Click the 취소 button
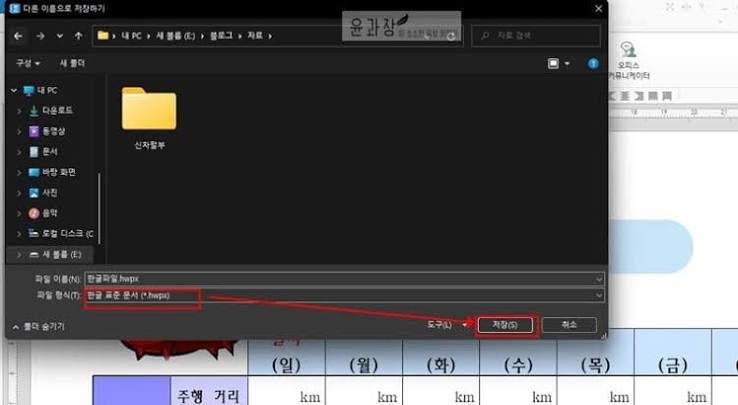This screenshot has height=405, width=738. click(569, 325)
